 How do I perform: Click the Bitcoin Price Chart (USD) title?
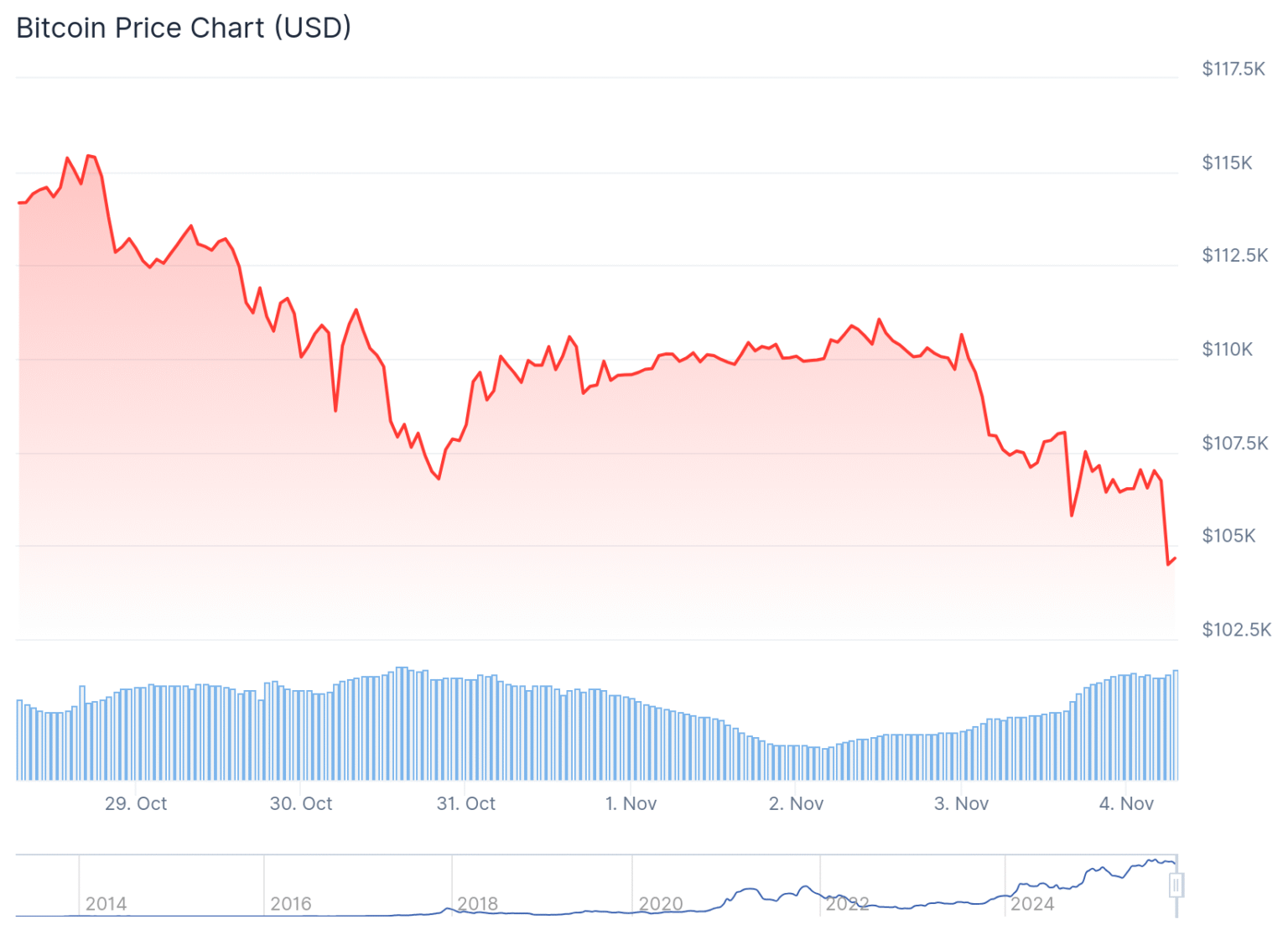tap(184, 28)
